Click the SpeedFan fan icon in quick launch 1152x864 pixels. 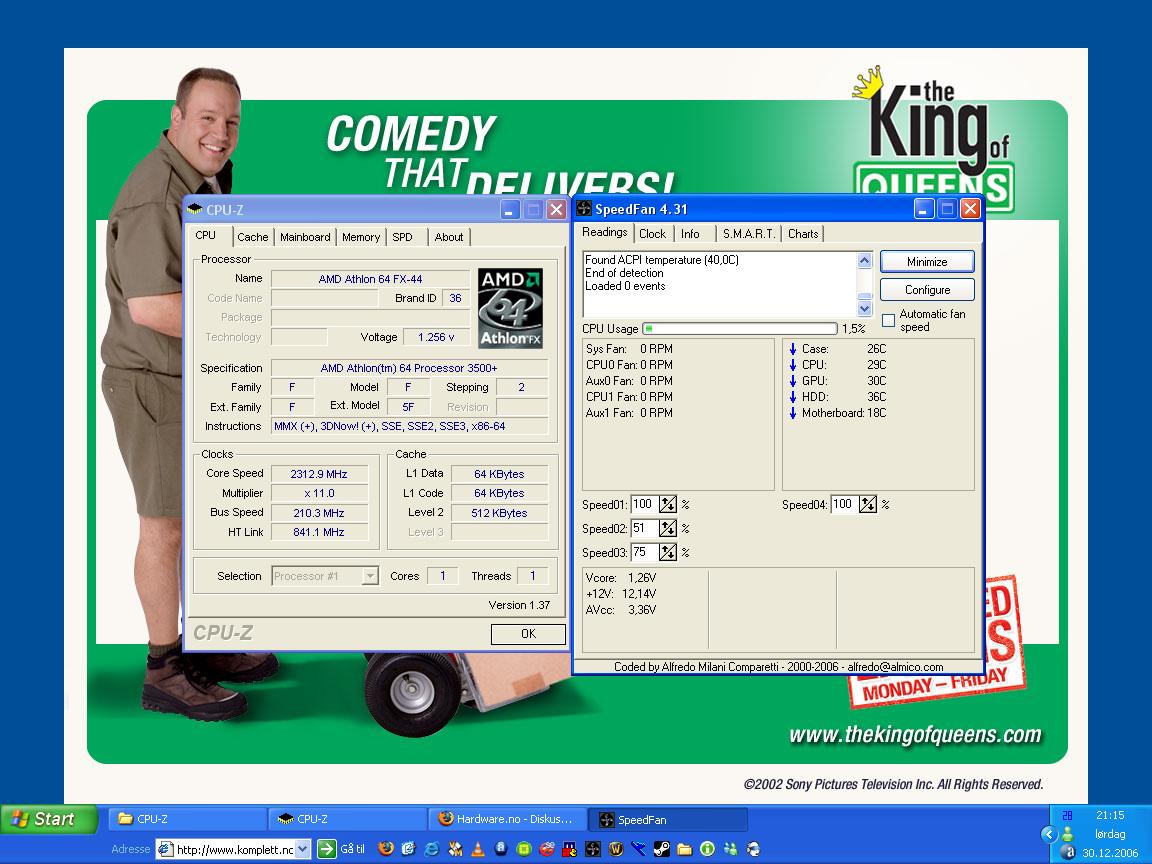click(593, 849)
